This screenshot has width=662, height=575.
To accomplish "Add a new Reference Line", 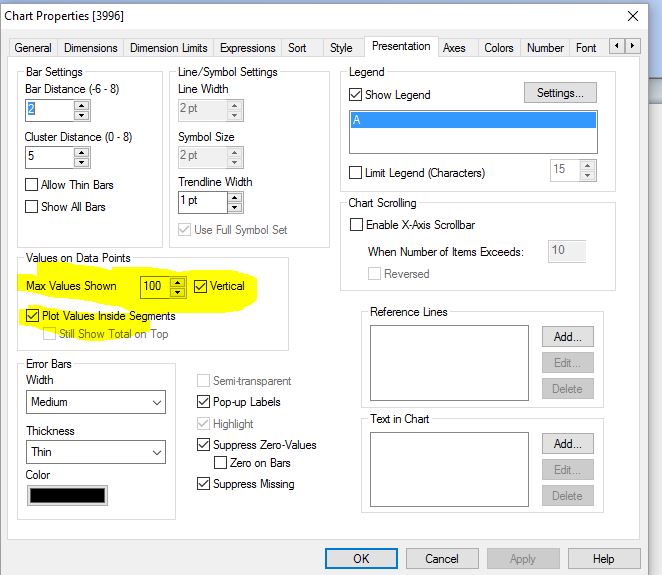I will coord(567,336).
